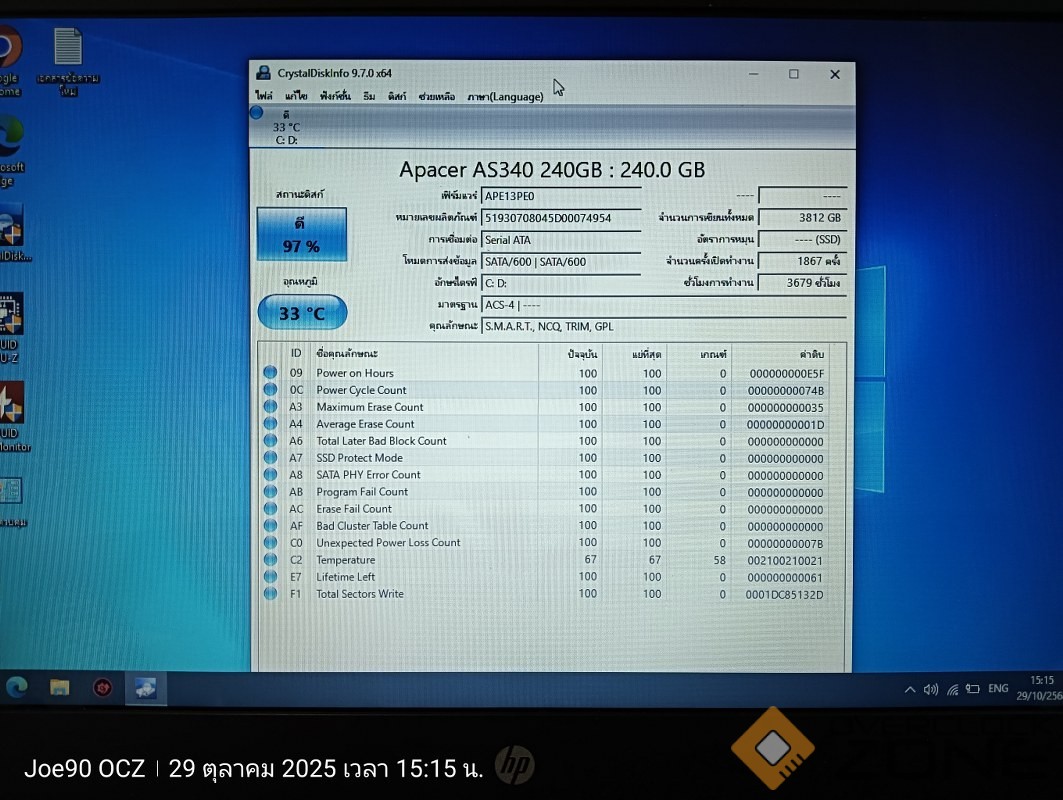Click status circle of Power Cycle Count row
The height and width of the screenshot is (800, 1063).
pyautogui.click(x=270, y=389)
